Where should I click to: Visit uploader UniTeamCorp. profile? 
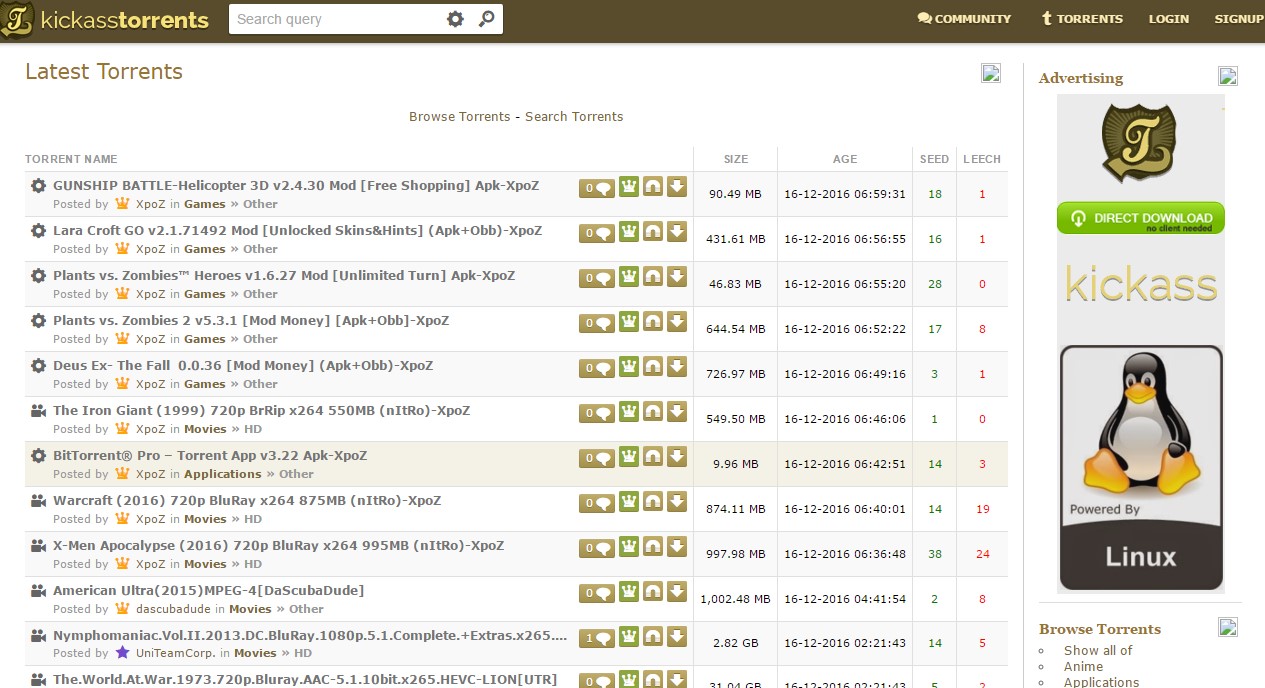pyautogui.click(x=175, y=654)
